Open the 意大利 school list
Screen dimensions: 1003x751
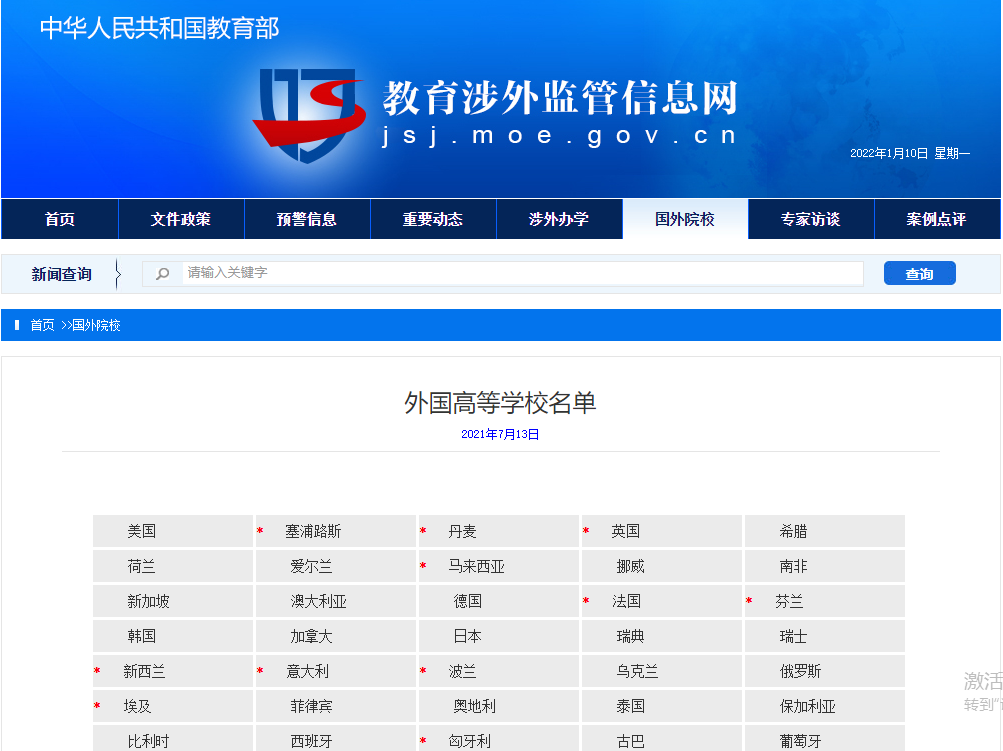(307, 671)
